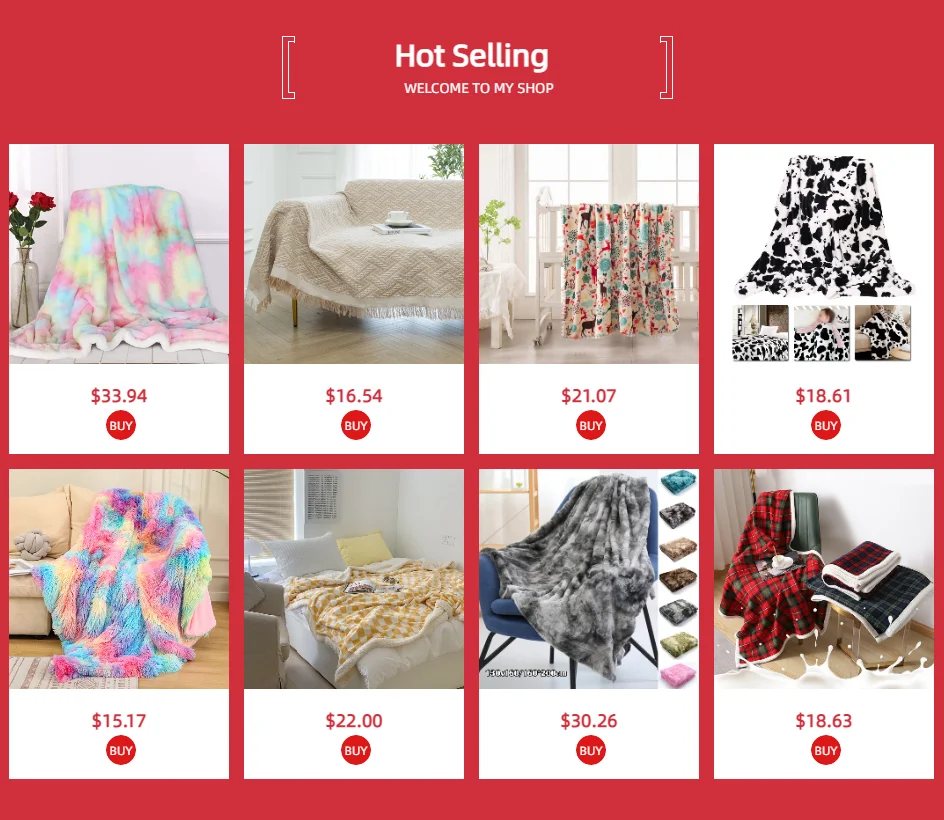
Task: Click the Hot Selling heading
Action: tap(471, 56)
